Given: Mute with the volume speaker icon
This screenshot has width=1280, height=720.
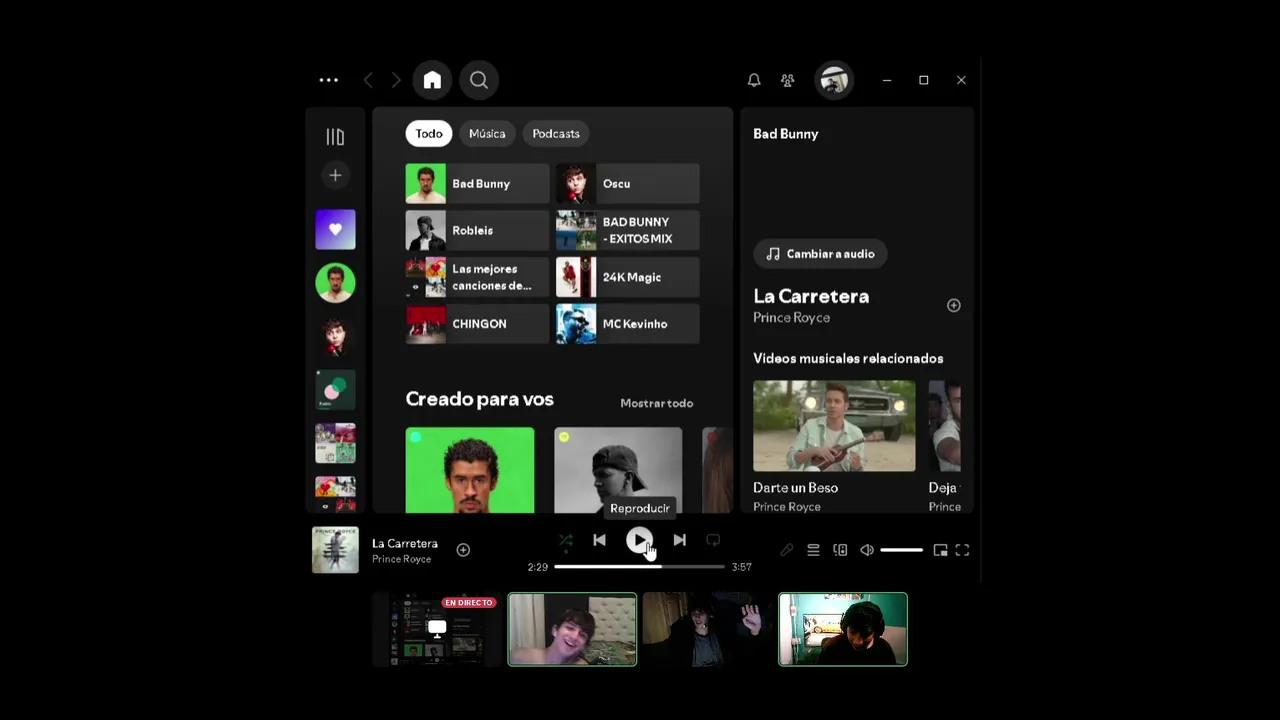Looking at the screenshot, I should click(x=867, y=550).
